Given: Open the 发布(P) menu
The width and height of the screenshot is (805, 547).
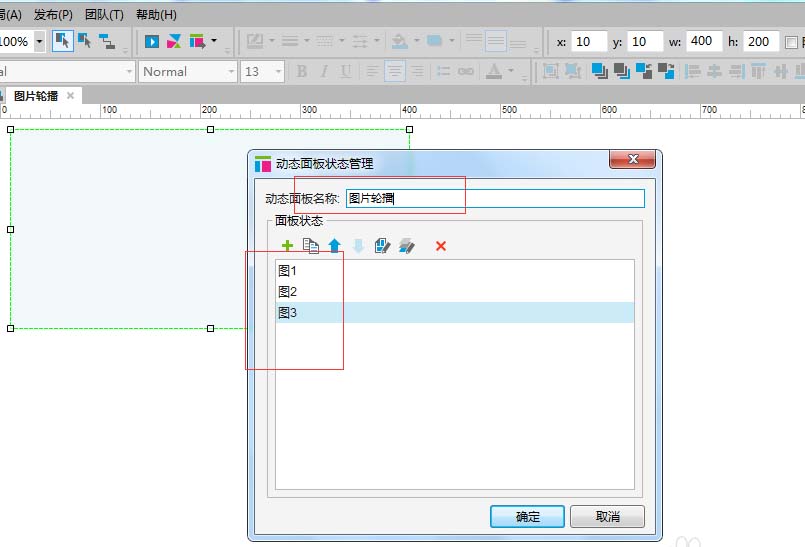Looking at the screenshot, I should click(53, 14).
